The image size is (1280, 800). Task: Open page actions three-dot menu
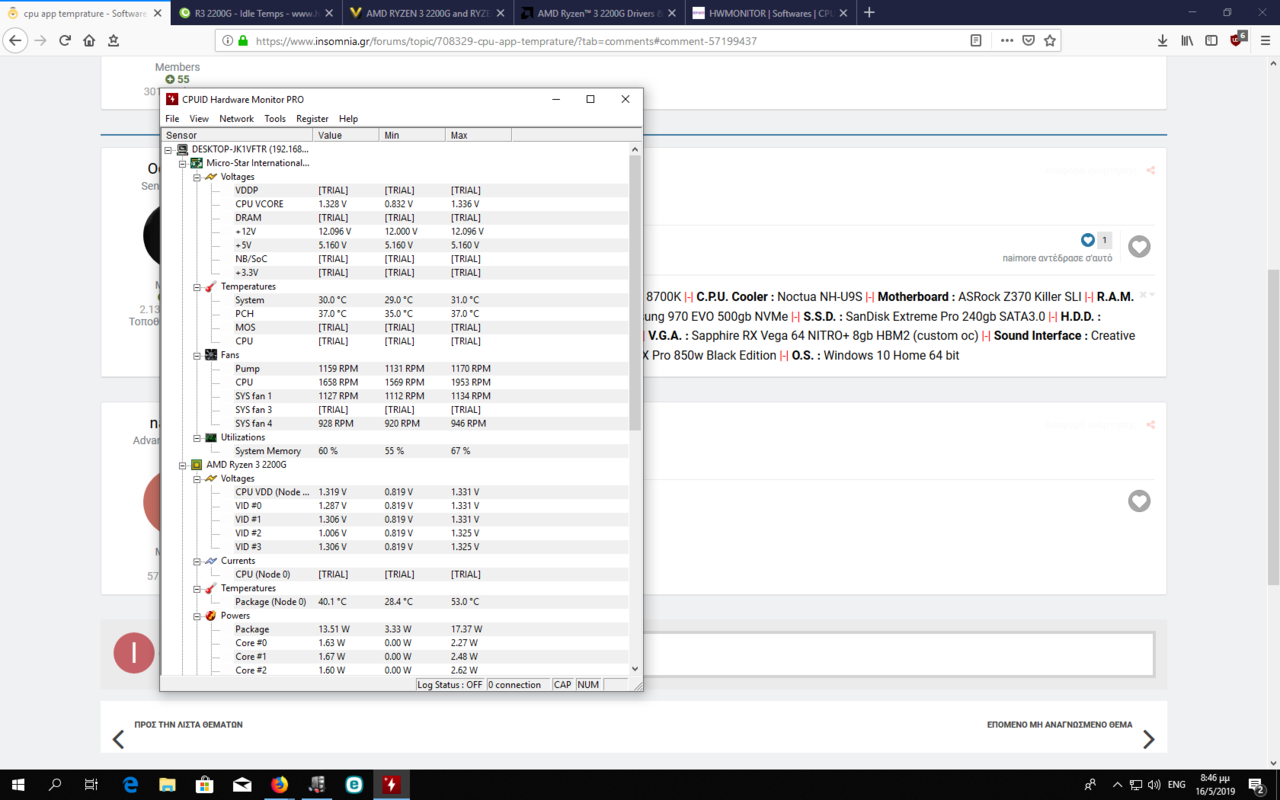[1006, 41]
